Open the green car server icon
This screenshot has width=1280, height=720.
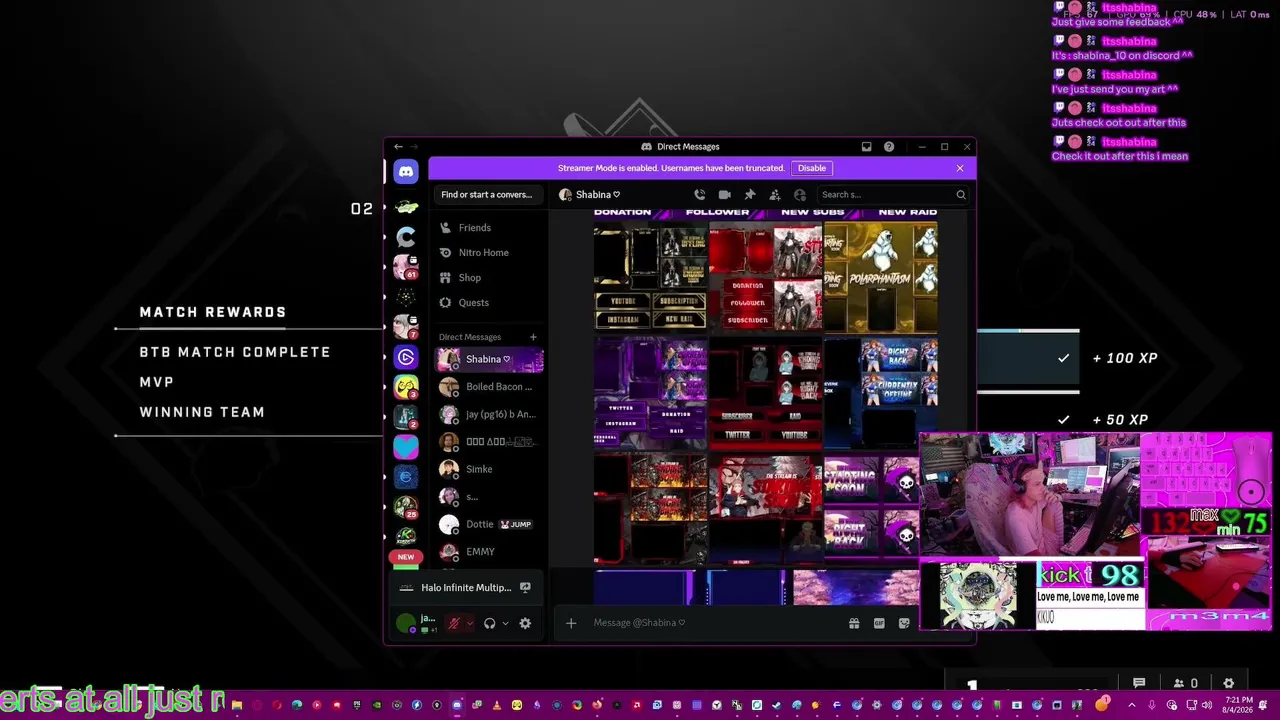pos(405,207)
